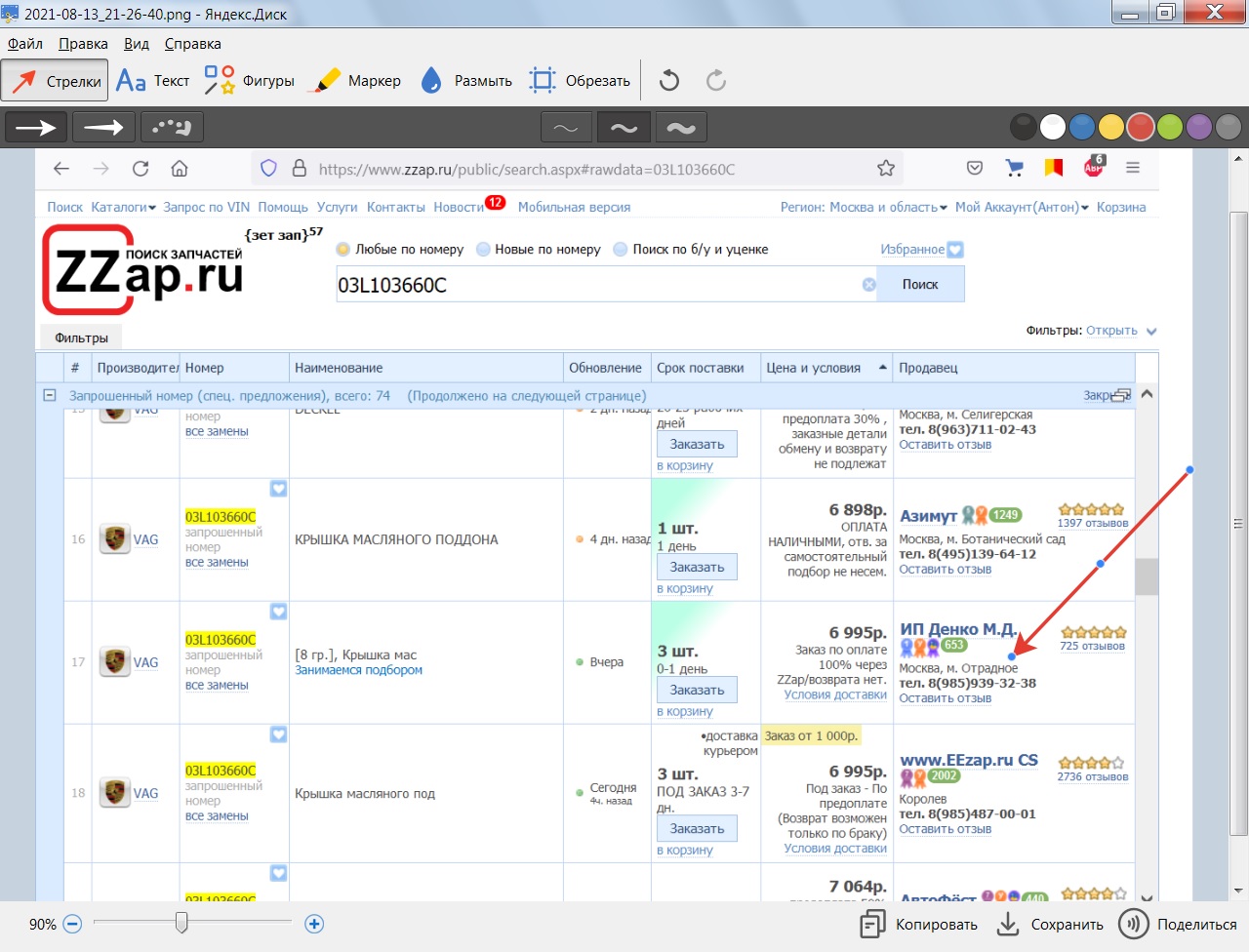The width and height of the screenshot is (1249, 952).
Task: Click Заказать for Азимут offer
Action: [x=697, y=568]
